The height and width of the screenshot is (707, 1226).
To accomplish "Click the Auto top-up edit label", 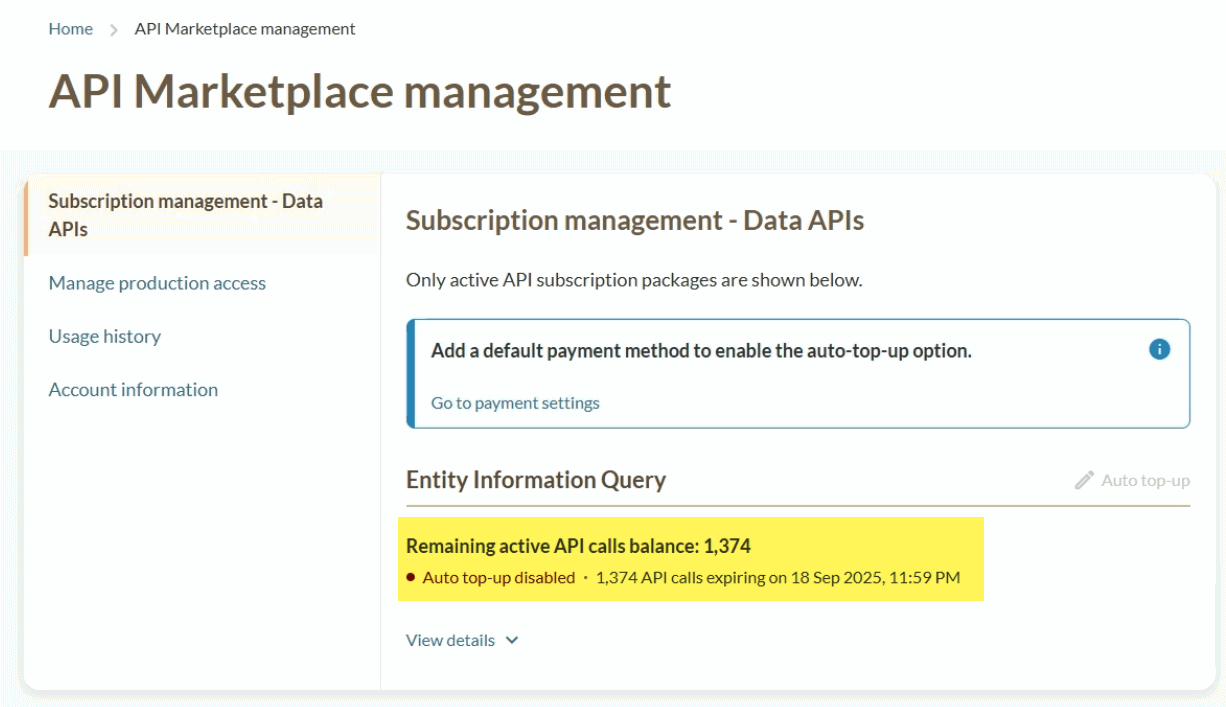I will point(1146,480).
